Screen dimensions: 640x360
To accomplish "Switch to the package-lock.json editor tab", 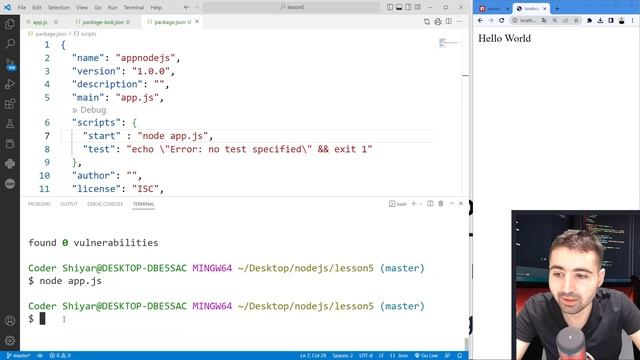I will (x=103, y=22).
